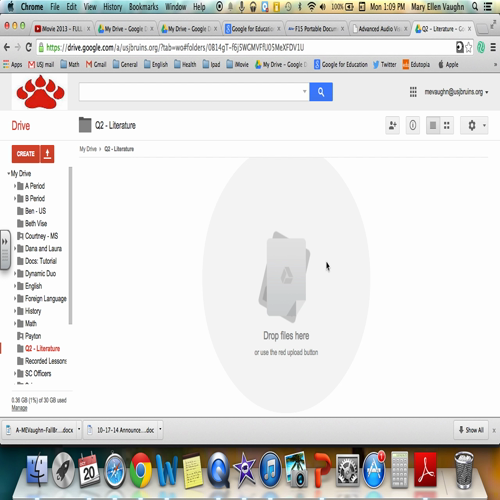Expand the English folder in sidebar
The width and height of the screenshot is (500, 500).
(15, 286)
